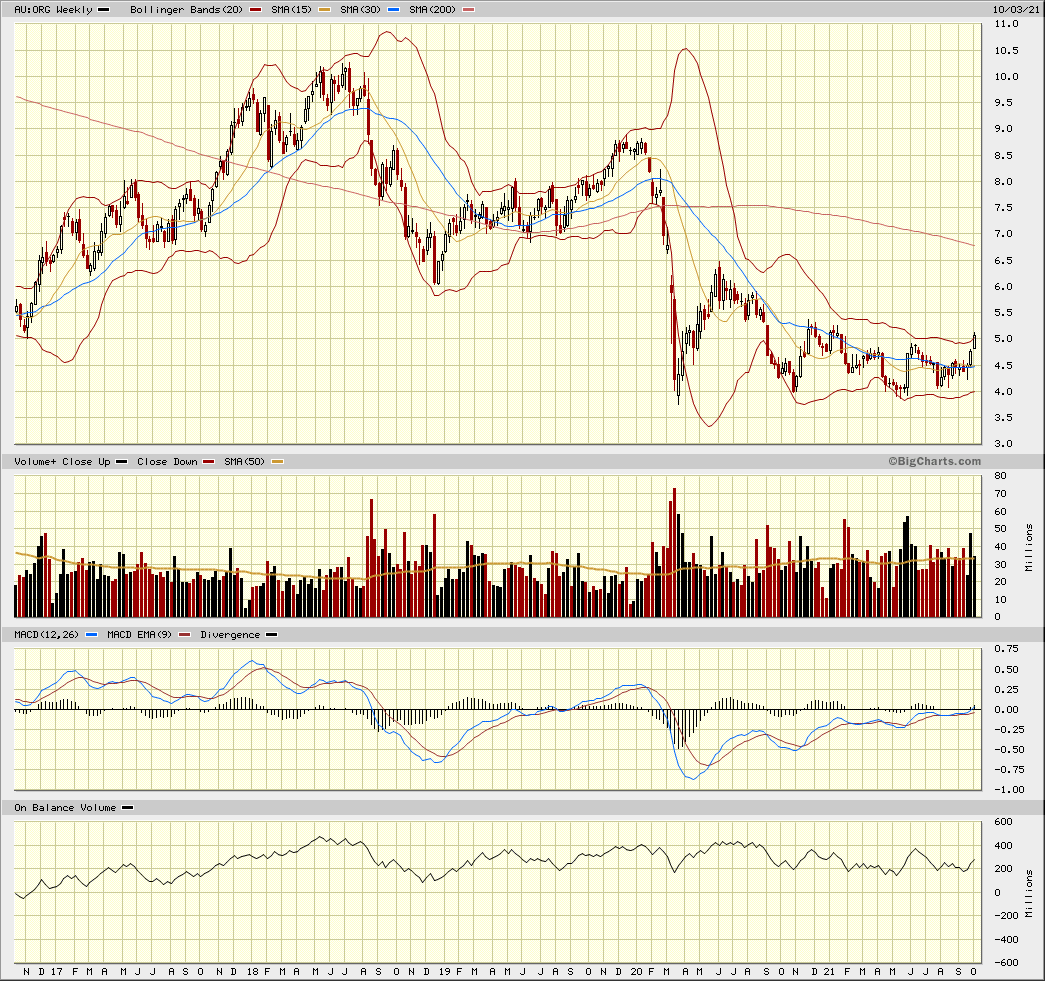Viewport: 1045px width, 981px height.
Task: Click the 0.00 MACD axis label
Action: 1006,710
